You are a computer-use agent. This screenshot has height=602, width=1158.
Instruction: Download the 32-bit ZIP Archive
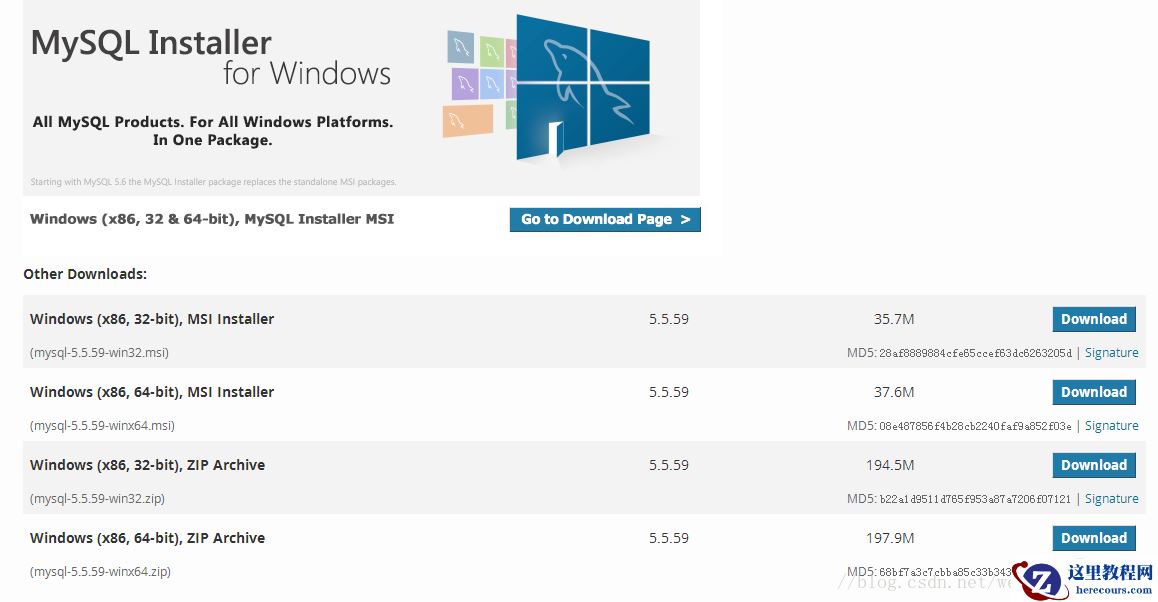(x=1093, y=465)
